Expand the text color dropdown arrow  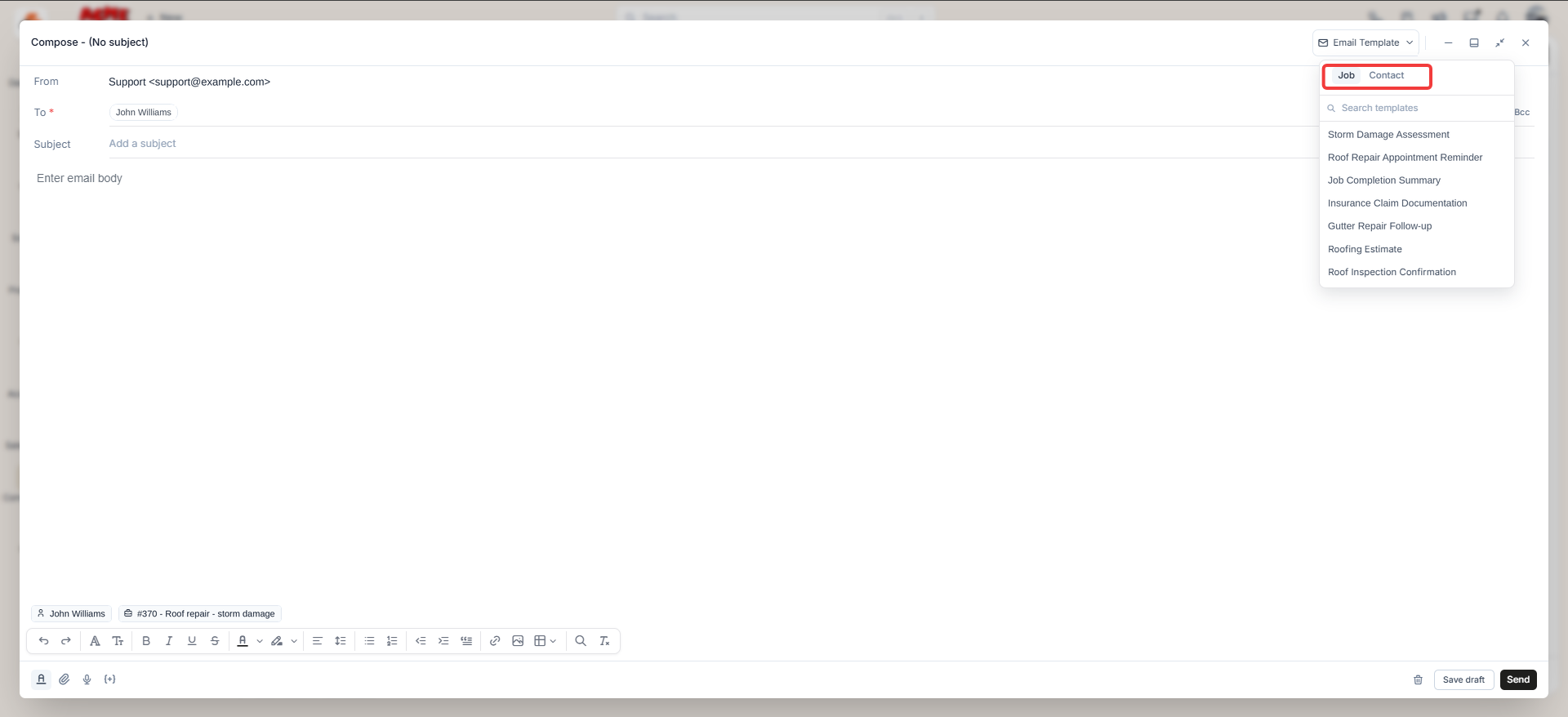point(260,641)
